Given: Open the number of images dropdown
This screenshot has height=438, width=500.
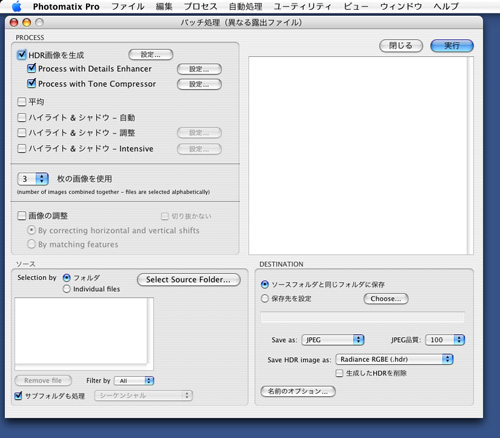Looking at the screenshot, I should pyautogui.click(x=33, y=179).
